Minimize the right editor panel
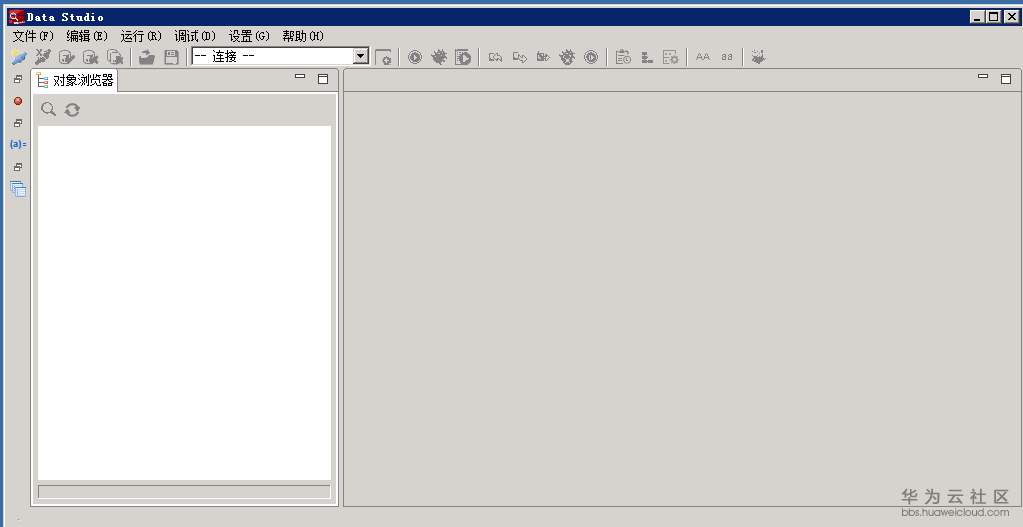The width and height of the screenshot is (1023, 527). click(x=983, y=77)
